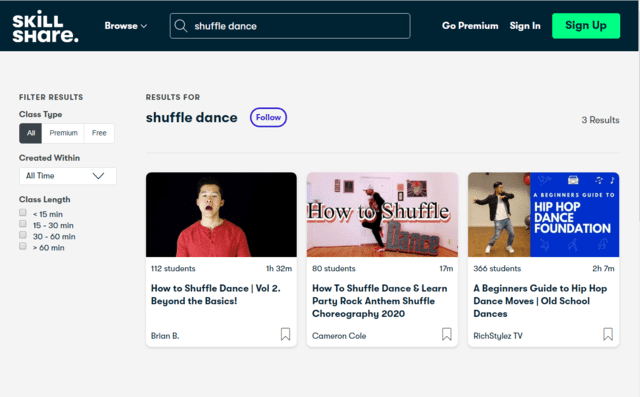
Task: Click the '2h 7m' duration text
Action: pyautogui.click(x=603, y=268)
